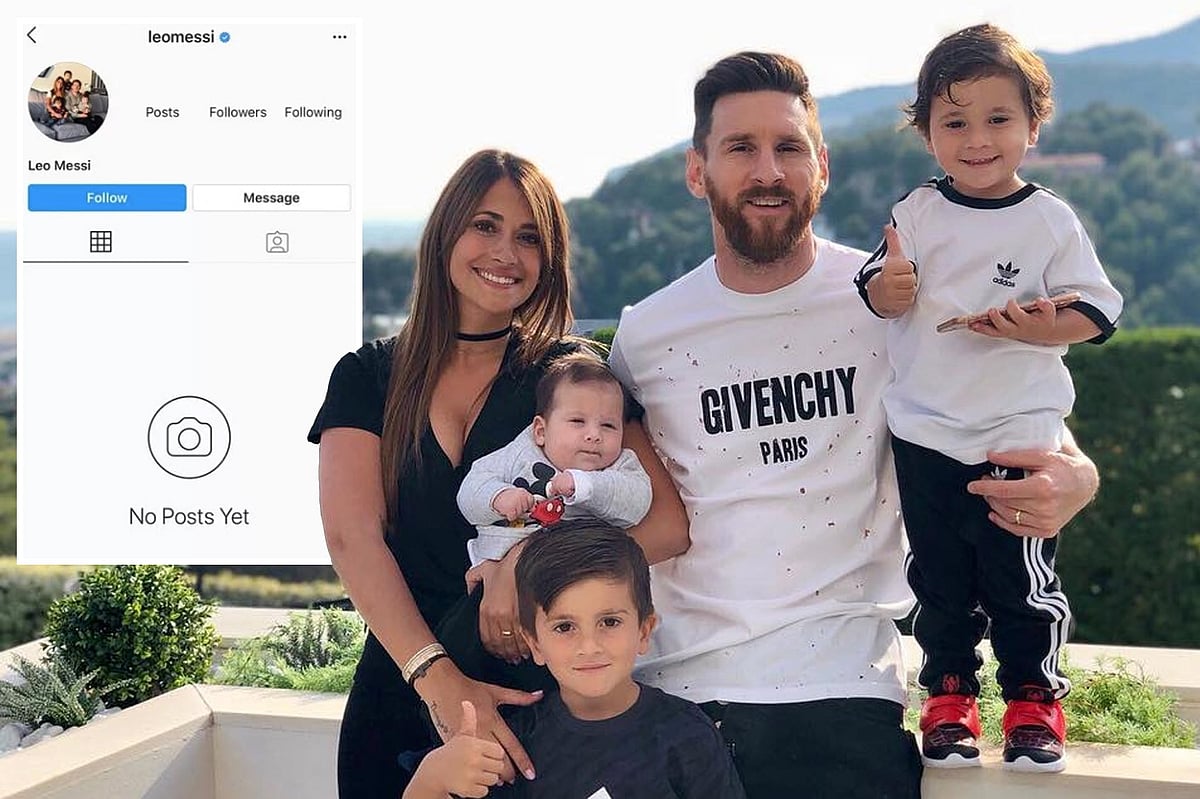Open the three-dot options menu

[x=340, y=37]
